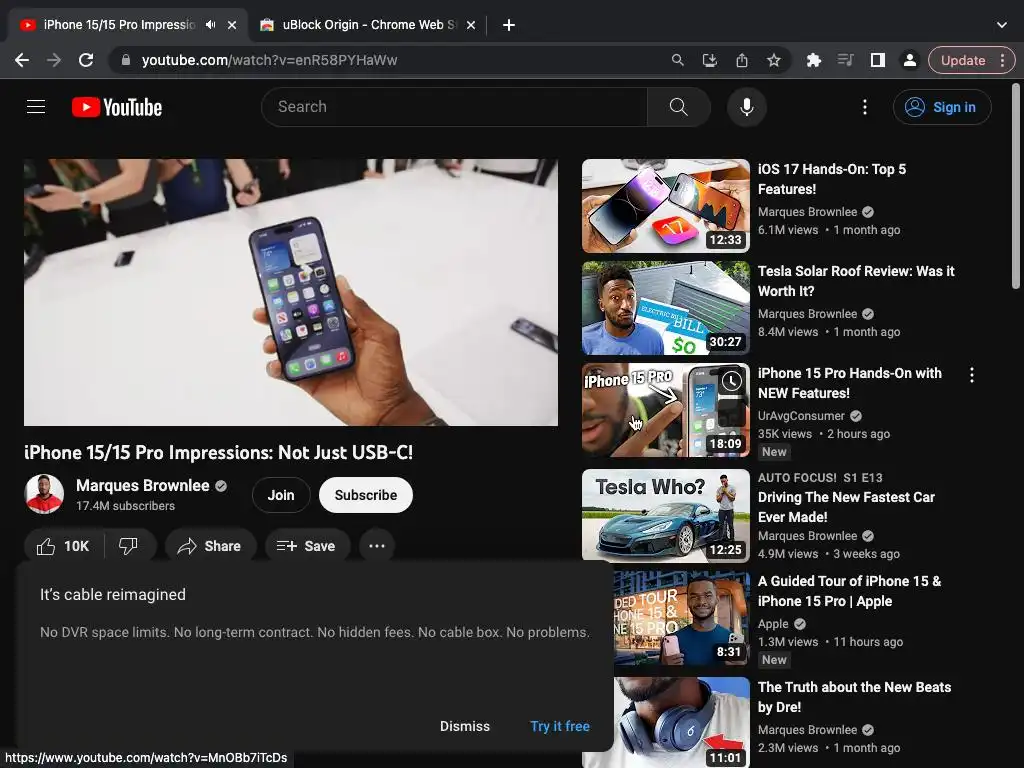The width and height of the screenshot is (1024, 768).
Task: Bookmark this page with the star icon
Action: (774, 60)
